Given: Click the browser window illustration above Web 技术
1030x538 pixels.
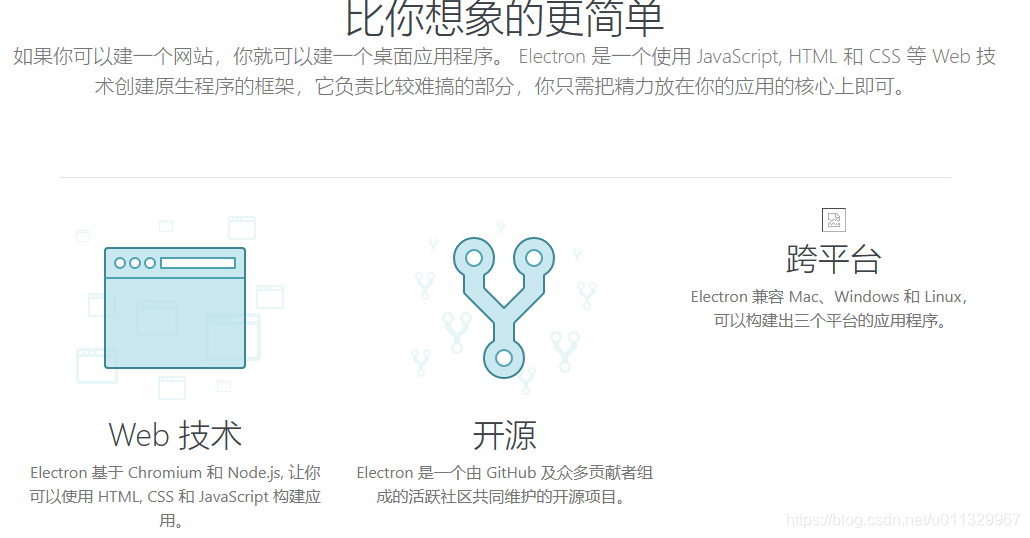Looking at the screenshot, I should 175,307.
